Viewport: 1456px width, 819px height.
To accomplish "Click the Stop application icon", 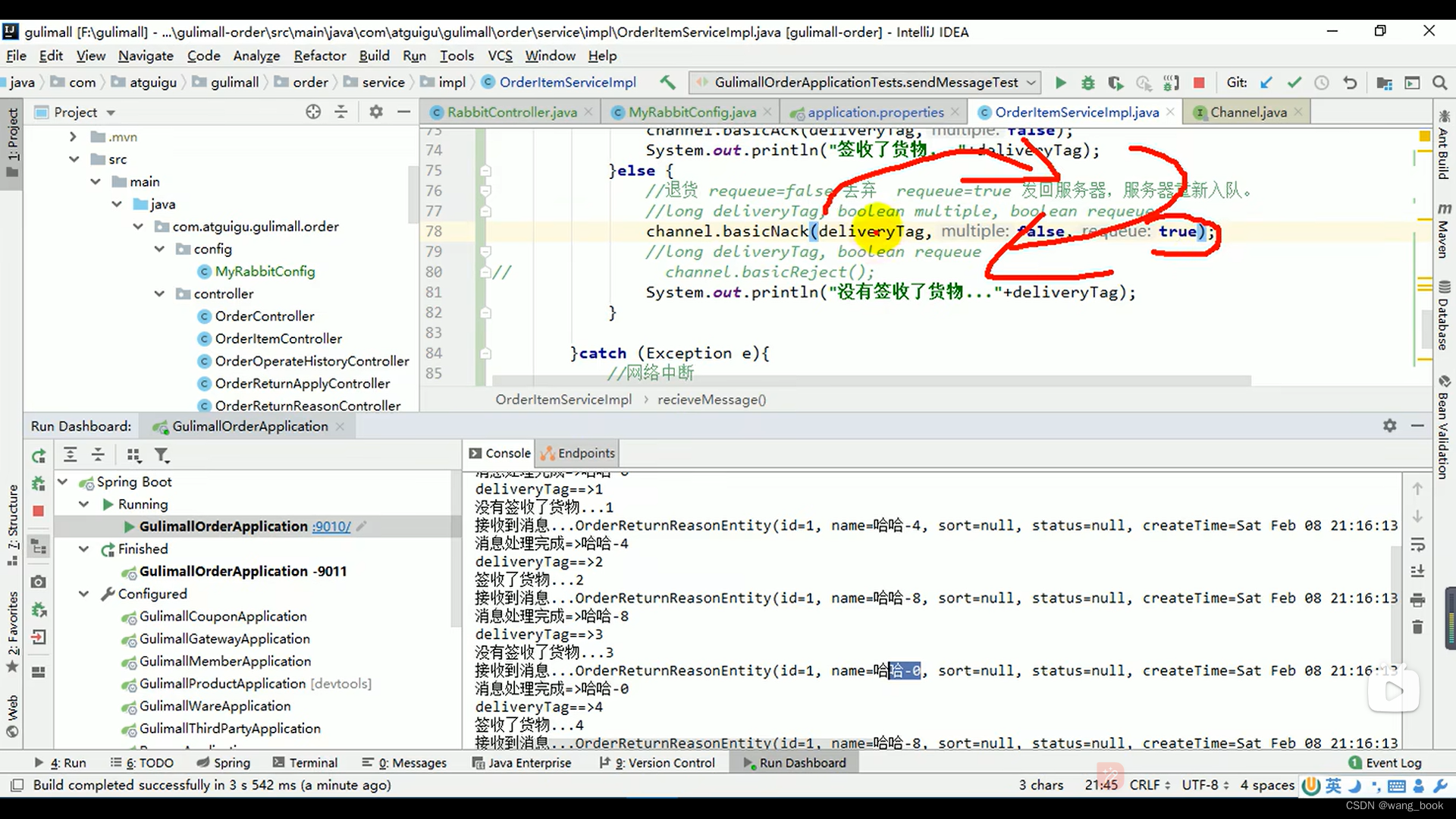I will click(1200, 82).
